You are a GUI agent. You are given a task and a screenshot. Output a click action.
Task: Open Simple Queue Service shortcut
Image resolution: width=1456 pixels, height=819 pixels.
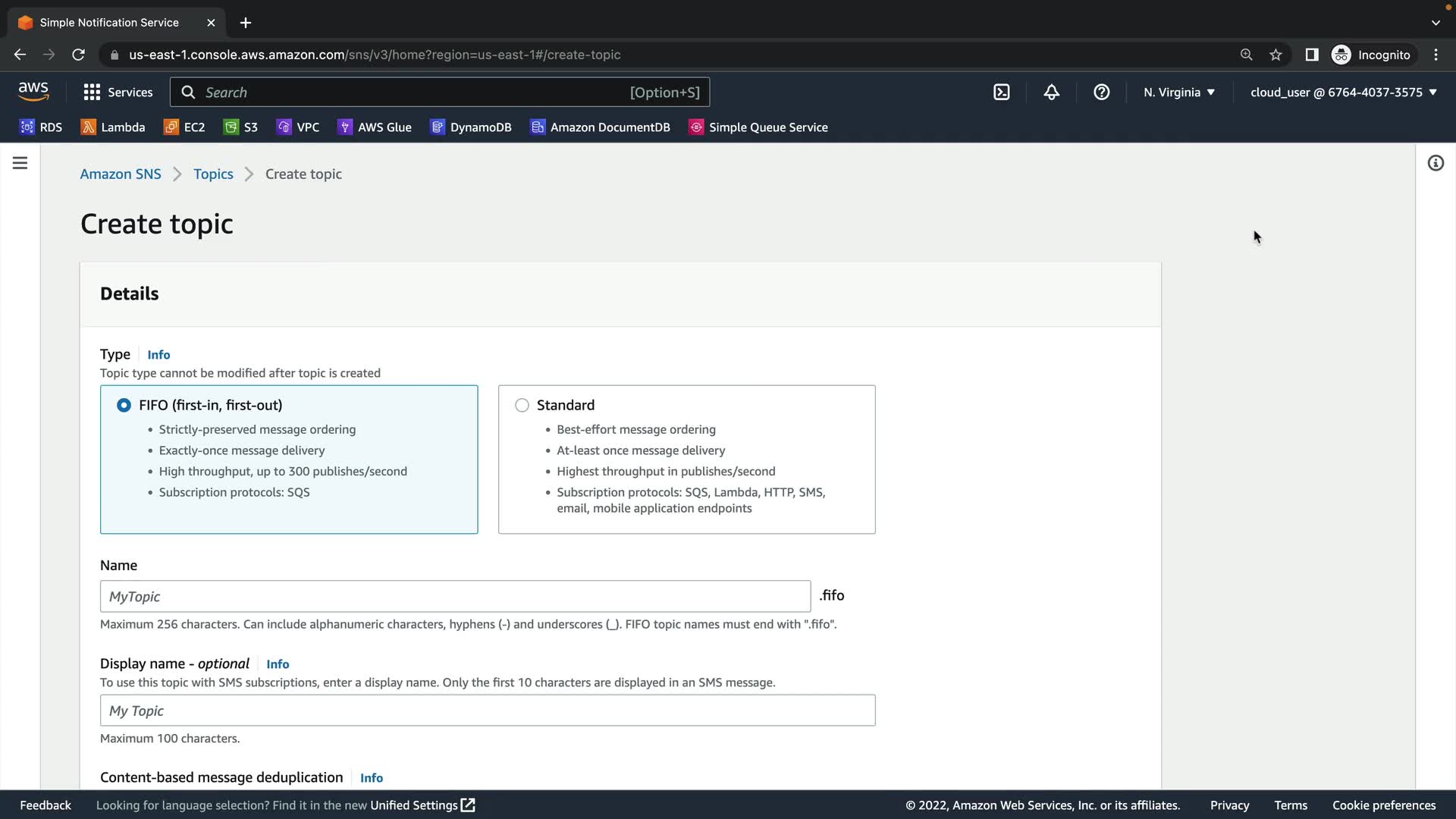coord(758,127)
